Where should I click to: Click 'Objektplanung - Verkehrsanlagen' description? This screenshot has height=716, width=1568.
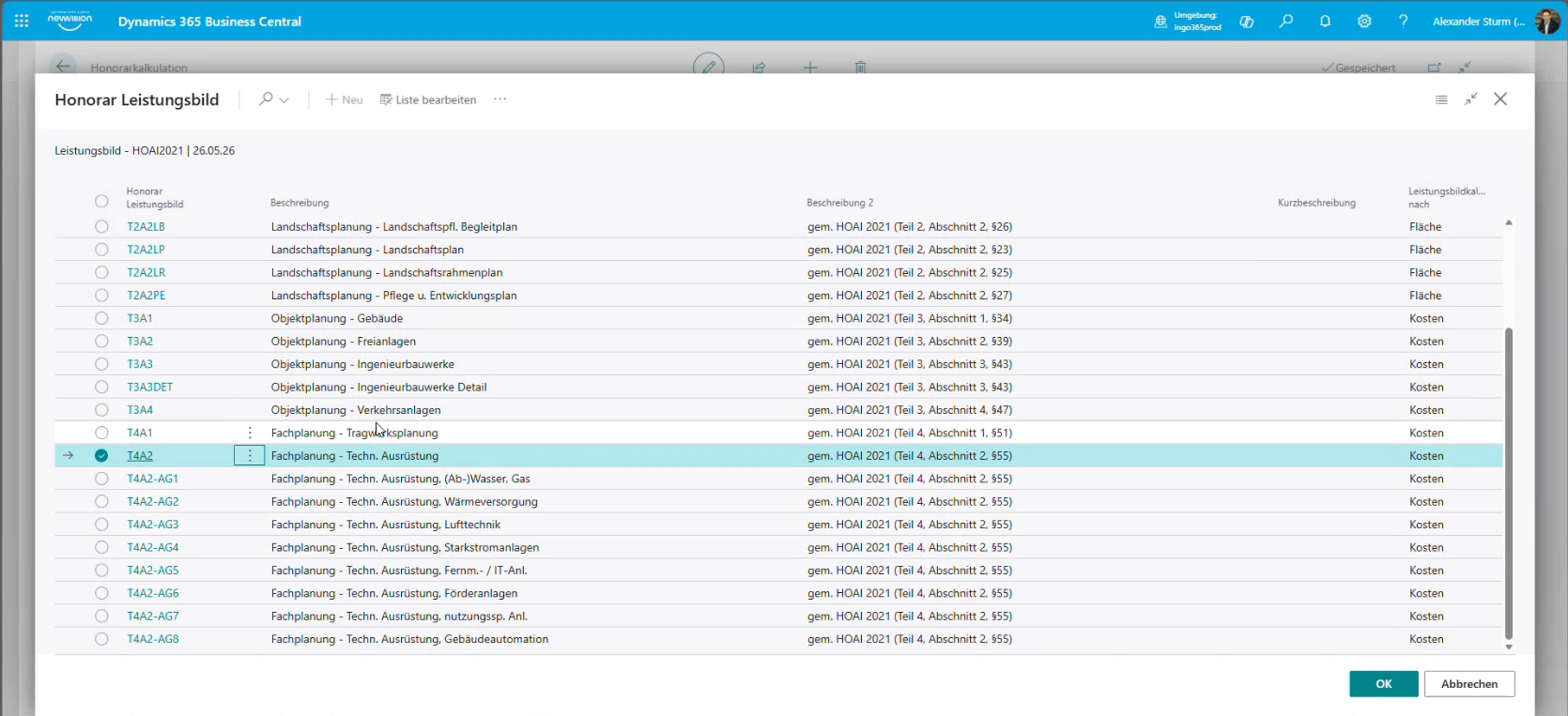click(356, 410)
